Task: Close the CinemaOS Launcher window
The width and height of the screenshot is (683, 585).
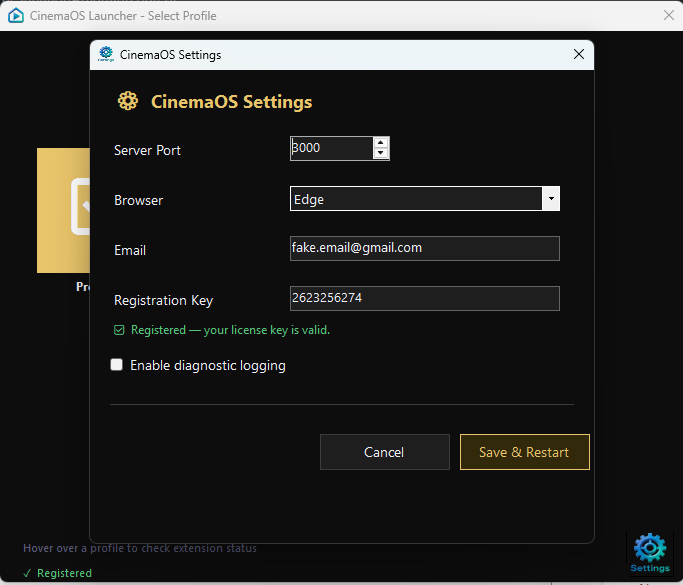Action: coord(669,15)
